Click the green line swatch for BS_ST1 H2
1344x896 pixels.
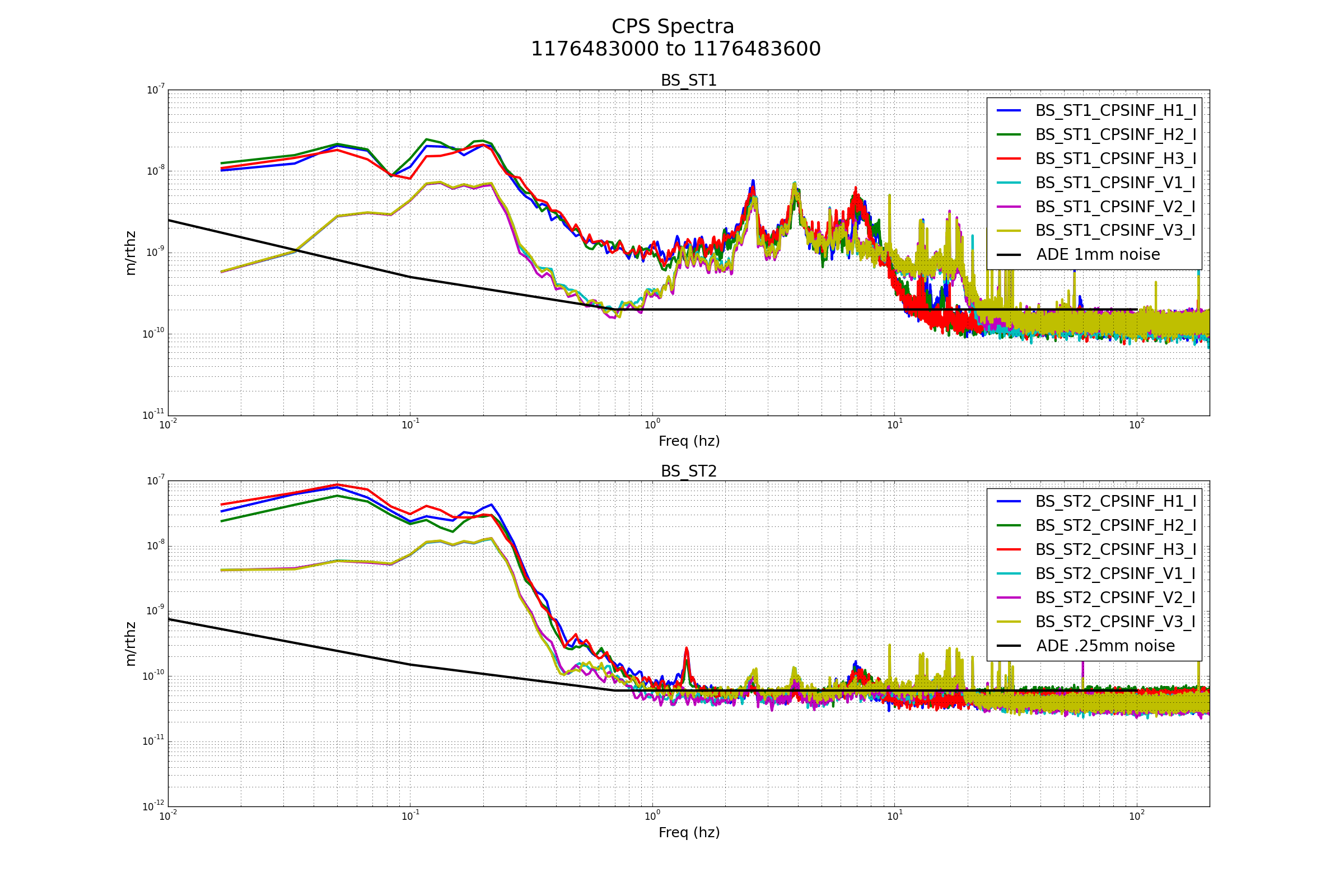click(x=1009, y=134)
